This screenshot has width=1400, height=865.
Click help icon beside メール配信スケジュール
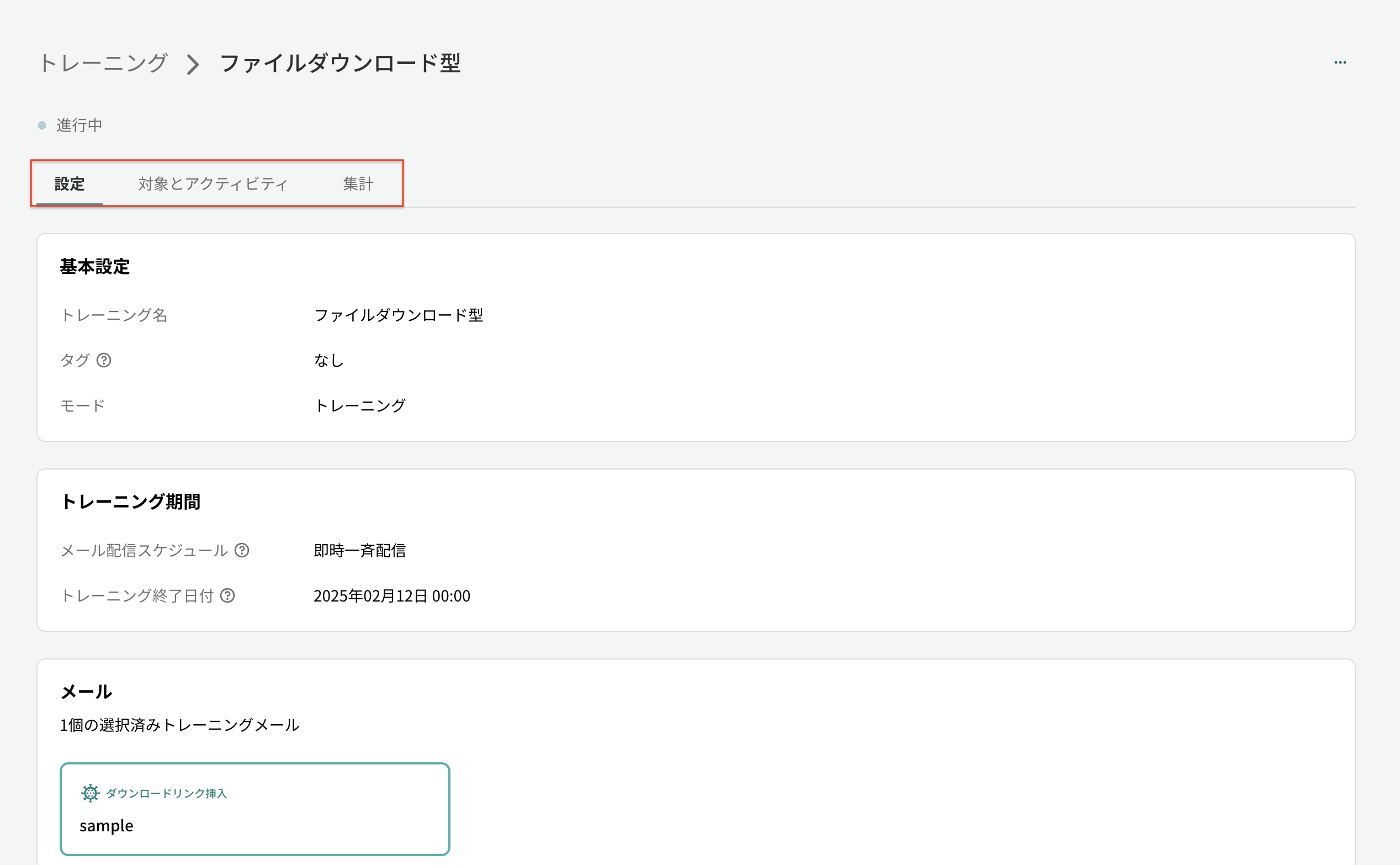pyautogui.click(x=242, y=550)
